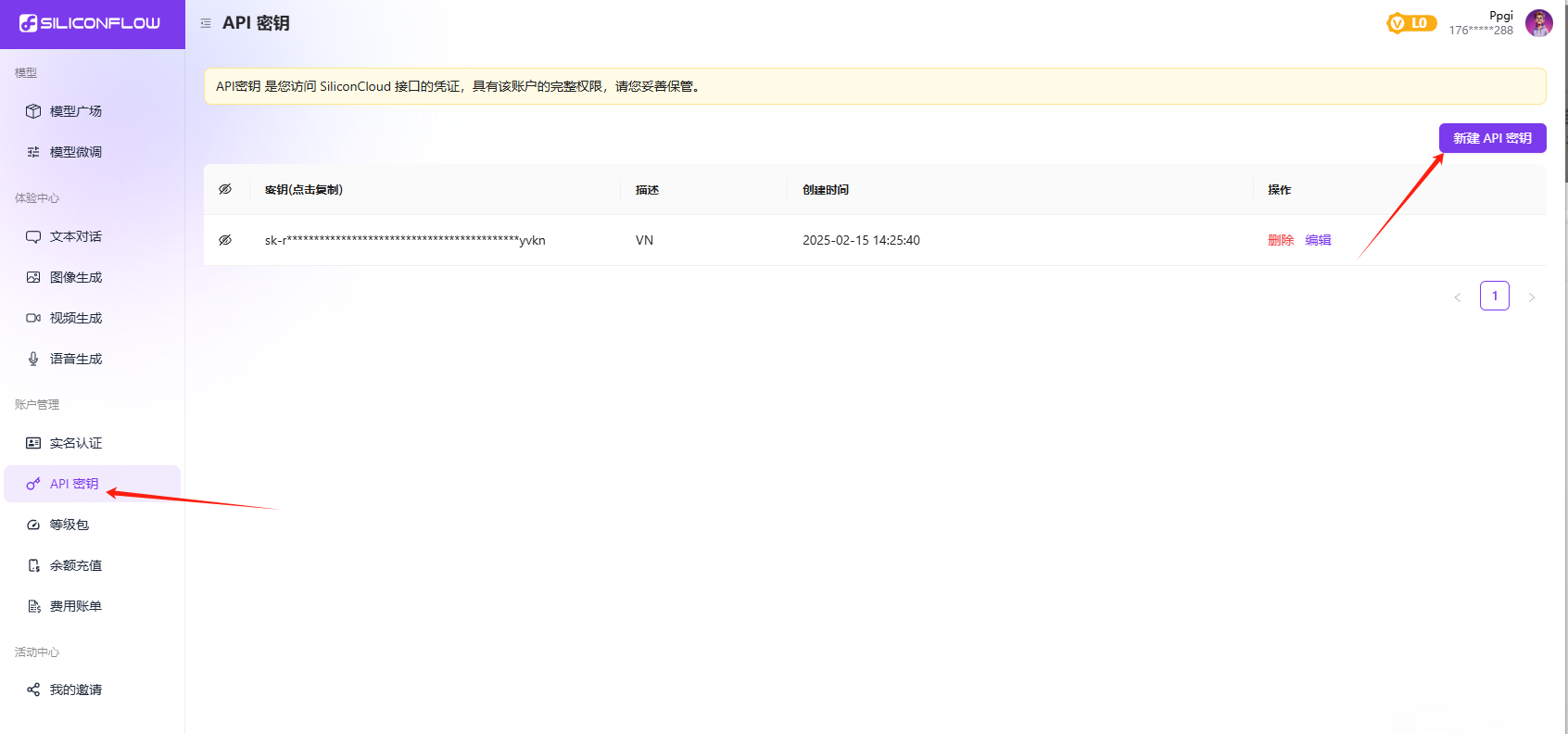Viewport: 1568px width, 734px height.
Task: Open 实名认证 in the sidebar
Action: 76,443
